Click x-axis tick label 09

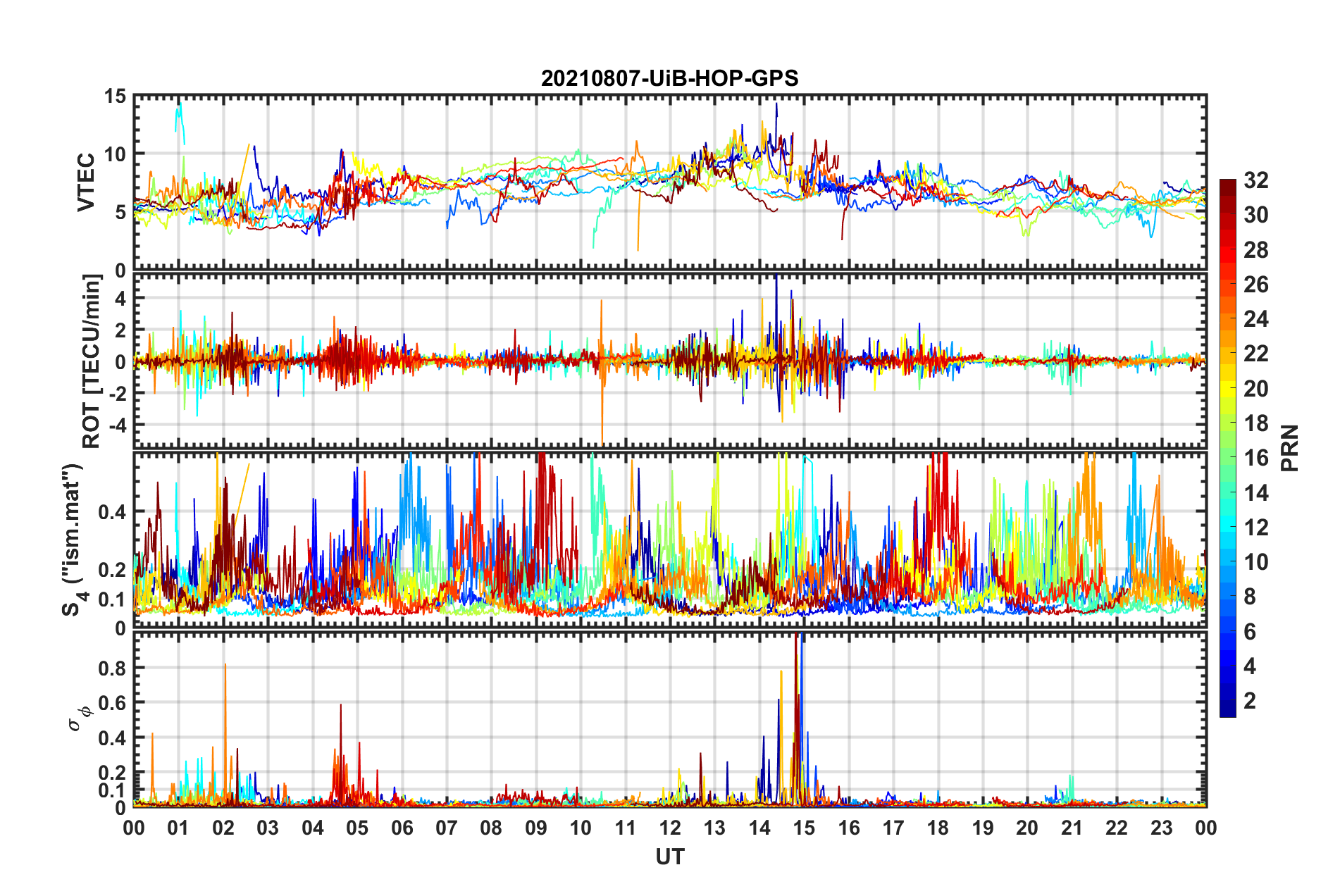click(x=536, y=828)
